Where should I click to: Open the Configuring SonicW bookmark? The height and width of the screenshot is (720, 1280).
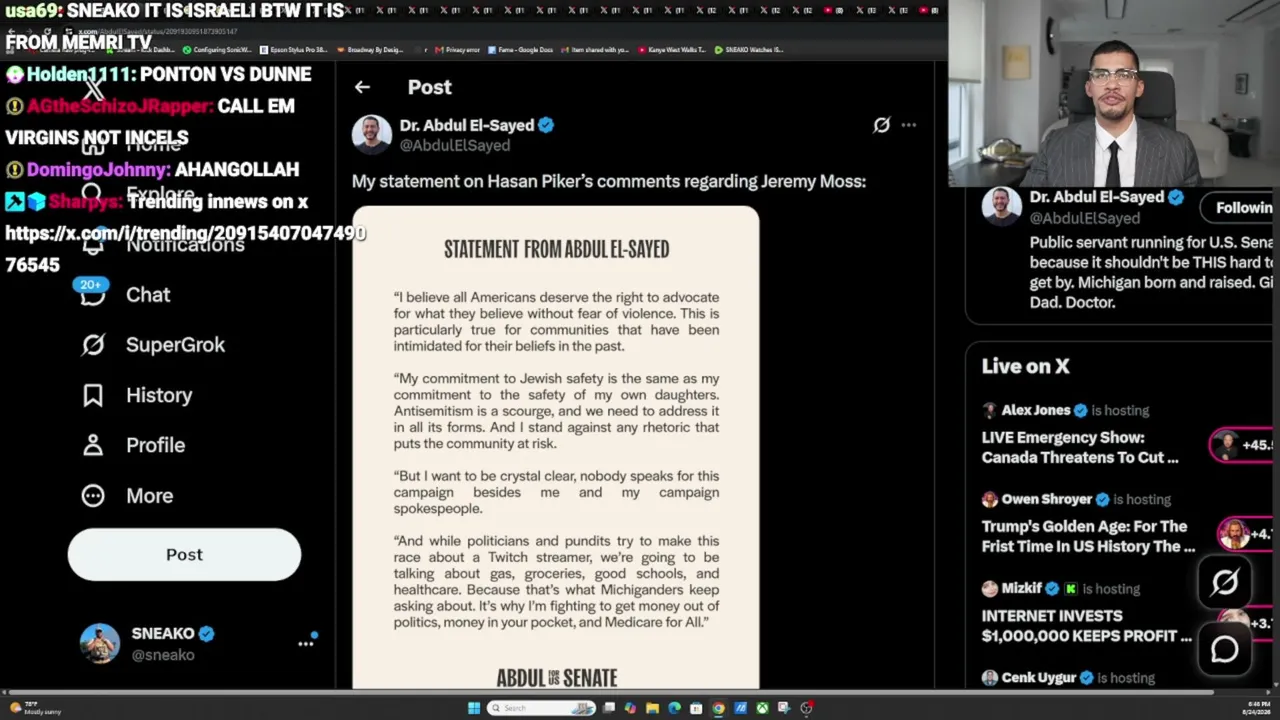(x=217, y=50)
